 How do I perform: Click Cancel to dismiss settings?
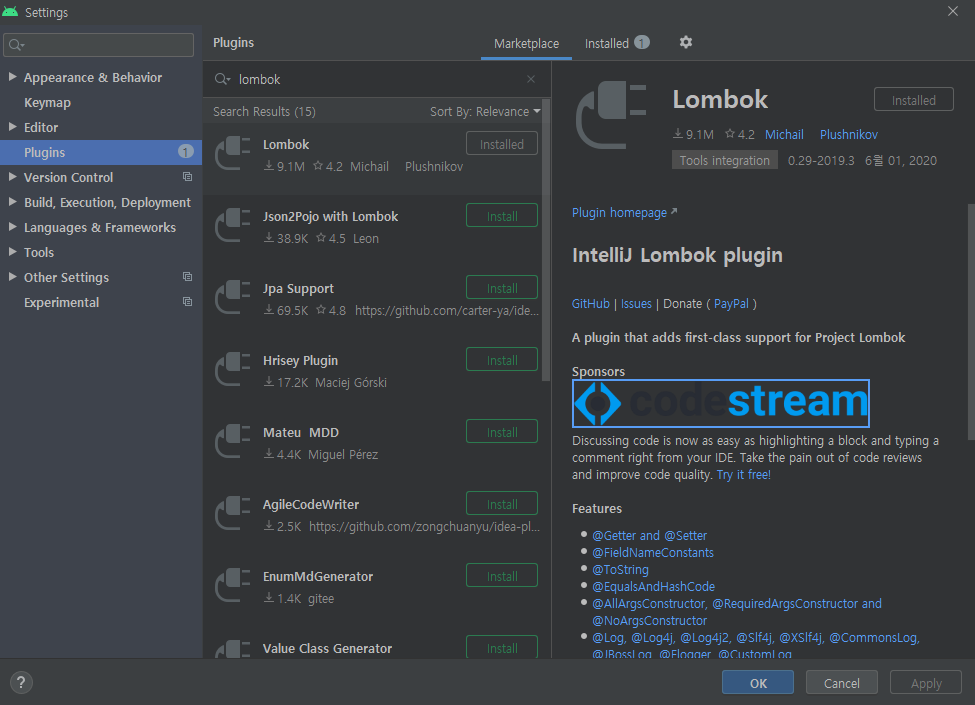[841, 683]
